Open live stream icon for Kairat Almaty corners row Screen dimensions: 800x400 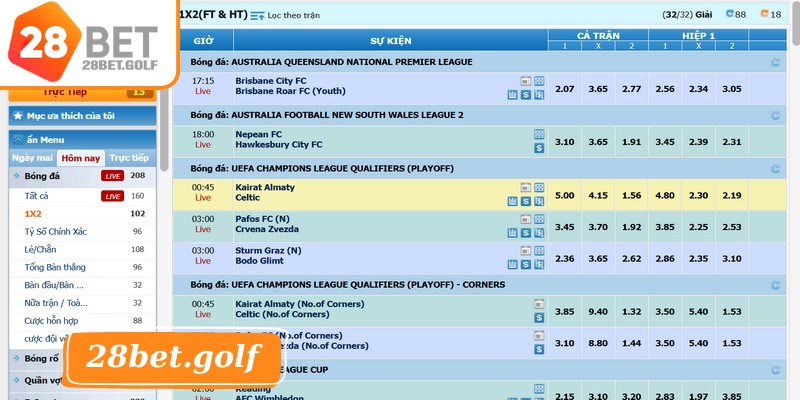click(x=539, y=304)
